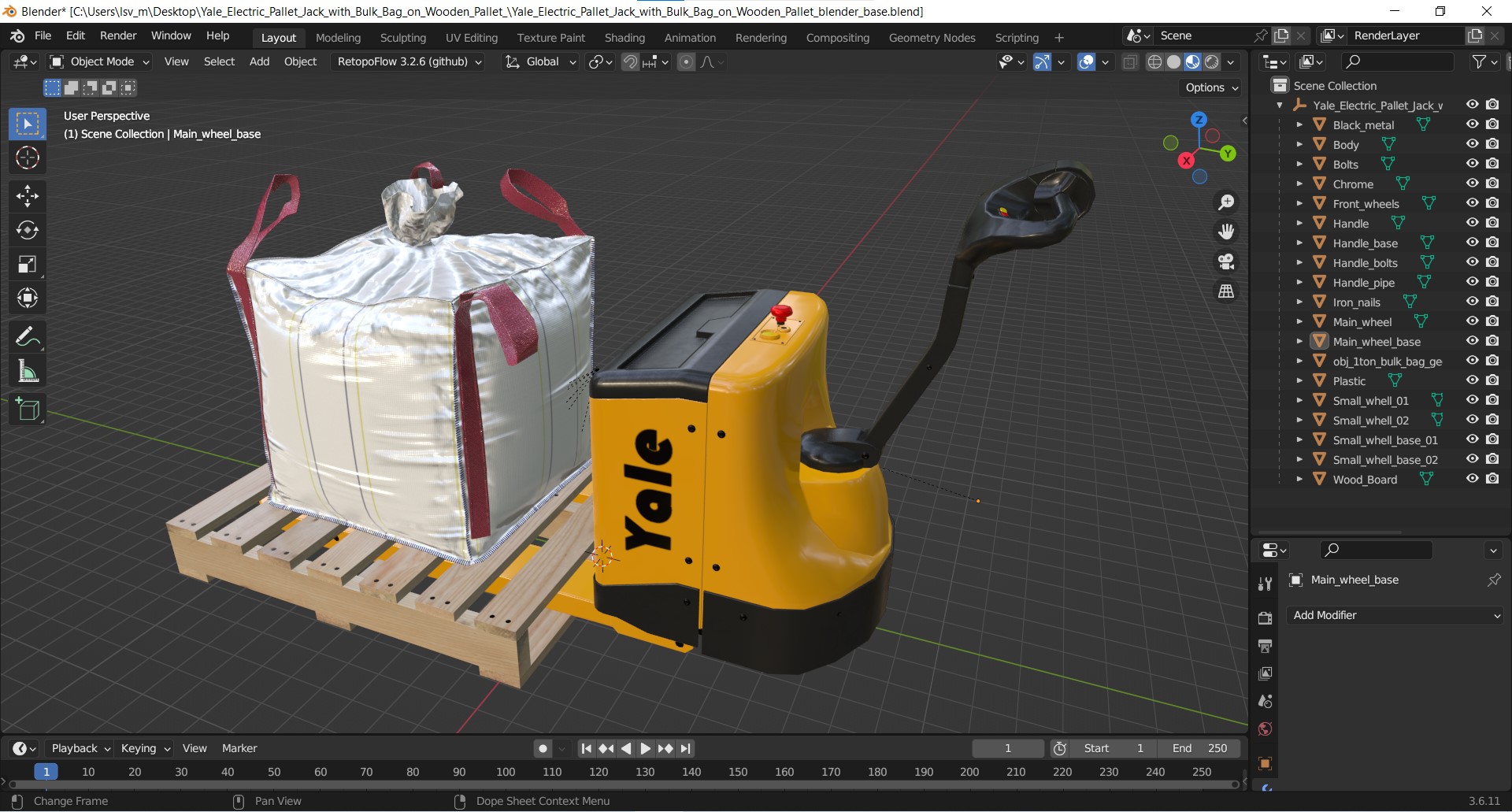Open the View Layer properties tab
The image size is (1512, 812).
(x=1265, y=673)
